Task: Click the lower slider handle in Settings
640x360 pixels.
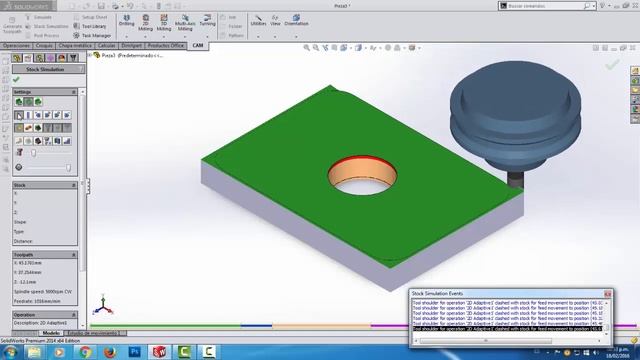Action: pos(68,167)
